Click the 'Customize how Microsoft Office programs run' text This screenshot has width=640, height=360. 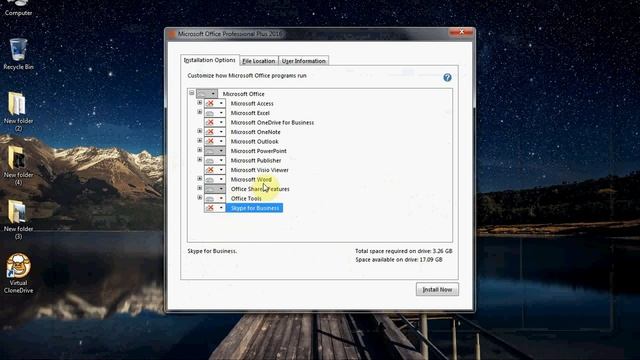[247, 76]
